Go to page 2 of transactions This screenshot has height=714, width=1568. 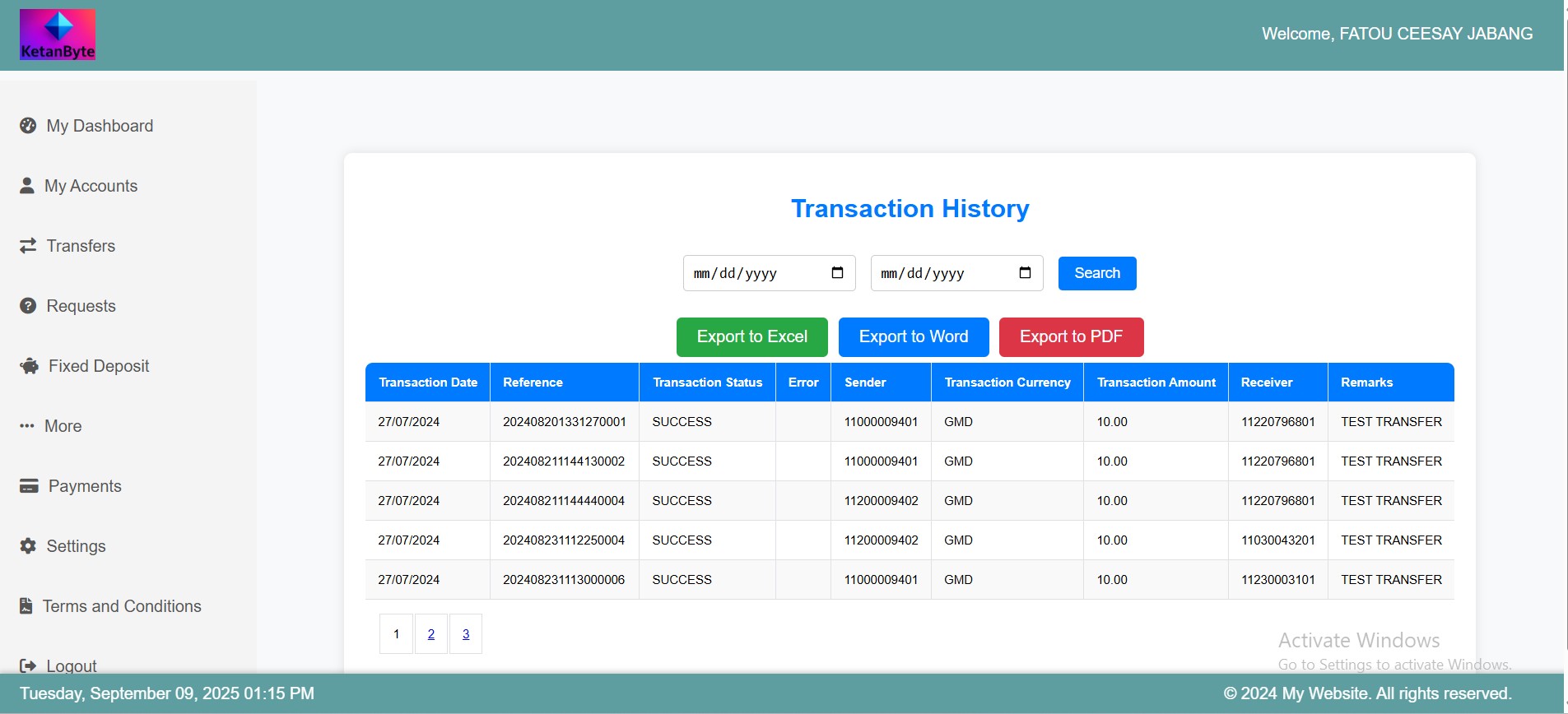[431, 634]
